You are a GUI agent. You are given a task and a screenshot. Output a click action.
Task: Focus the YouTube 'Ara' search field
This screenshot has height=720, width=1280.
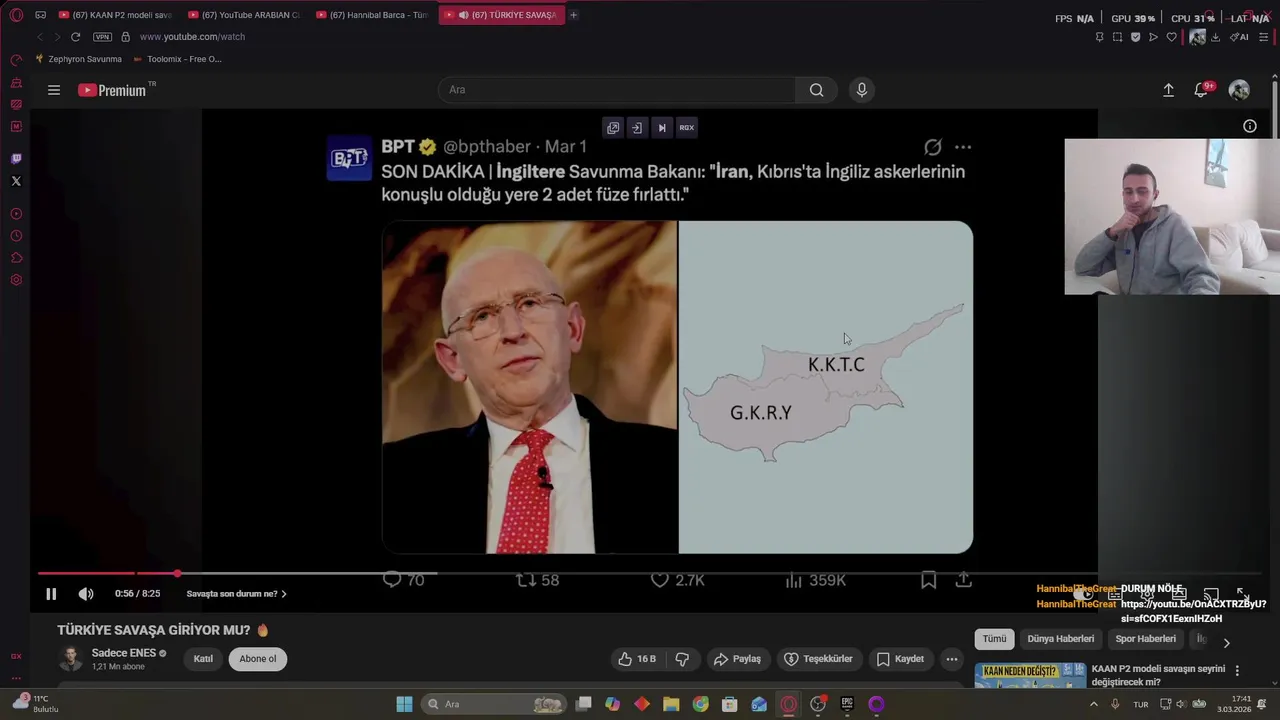coord(617,90)
